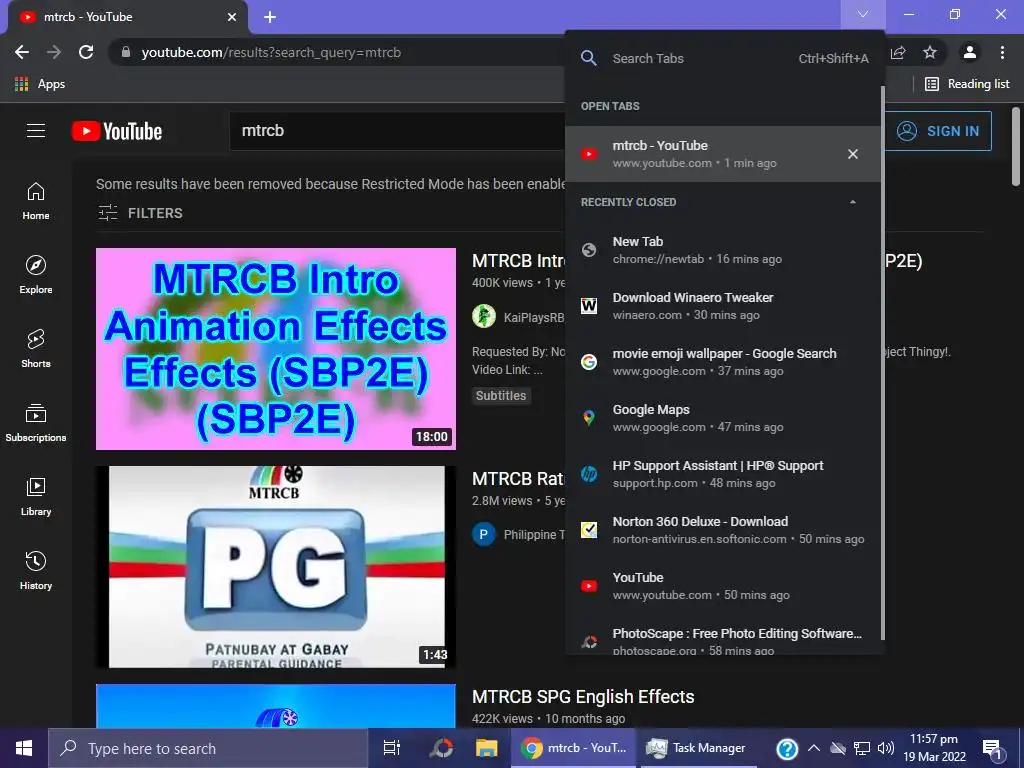Click the YouTube logo
The image size is (1024, 768).
(x=117, y=131)
